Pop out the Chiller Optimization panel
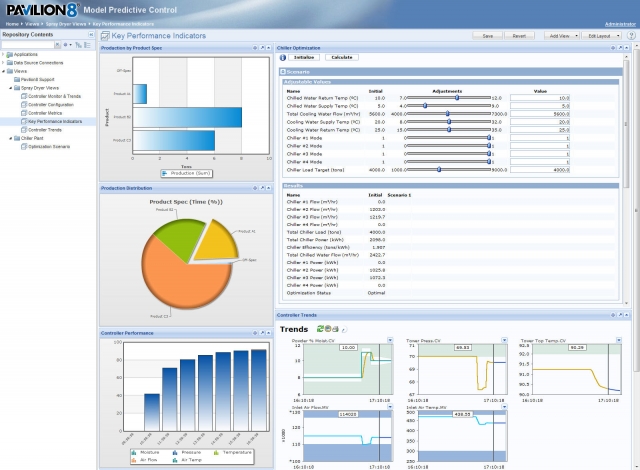The width and height of the screenshot is (640, 470). tap(620, 48)
